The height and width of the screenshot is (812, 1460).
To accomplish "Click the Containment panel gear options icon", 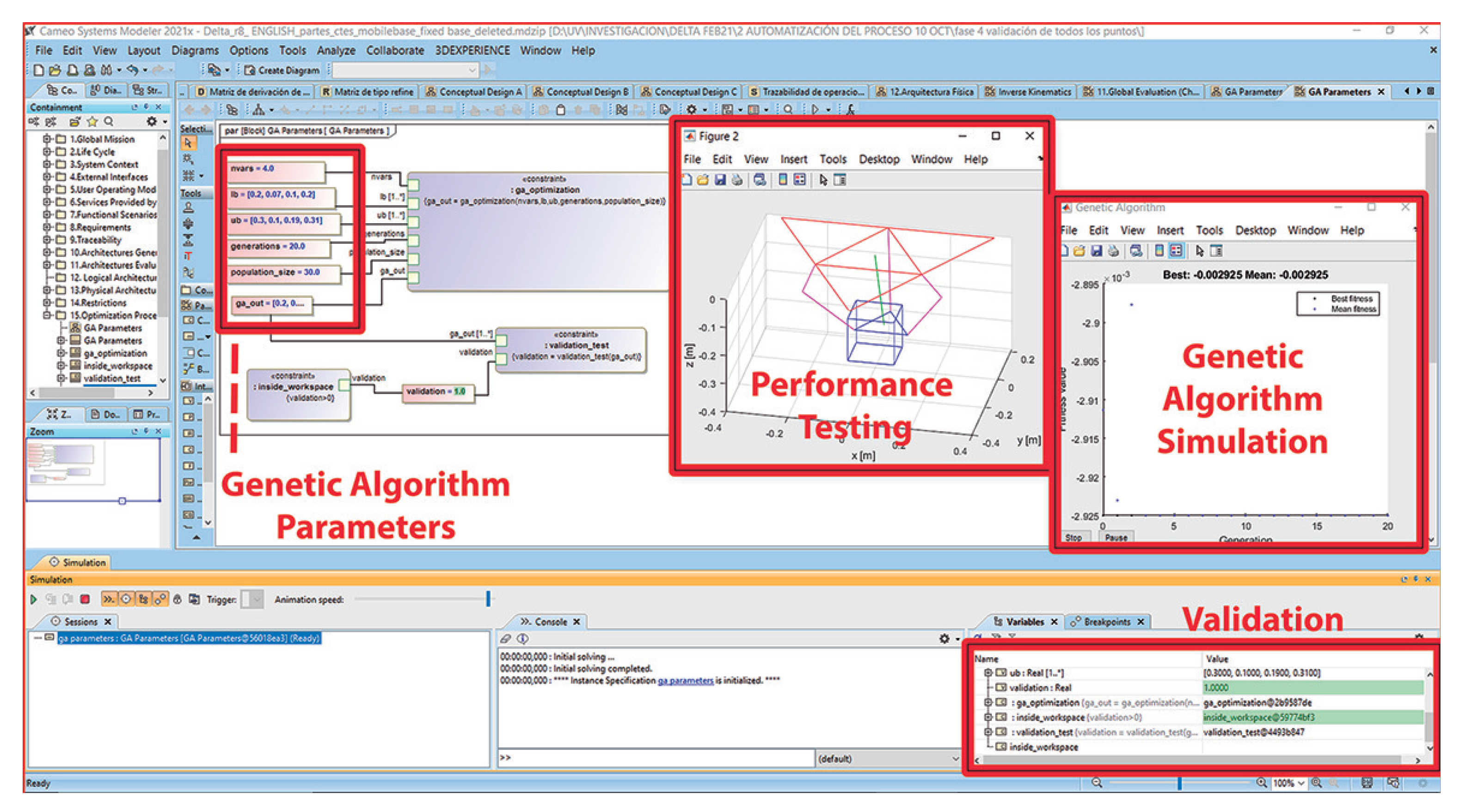I will tap(152, 121).
